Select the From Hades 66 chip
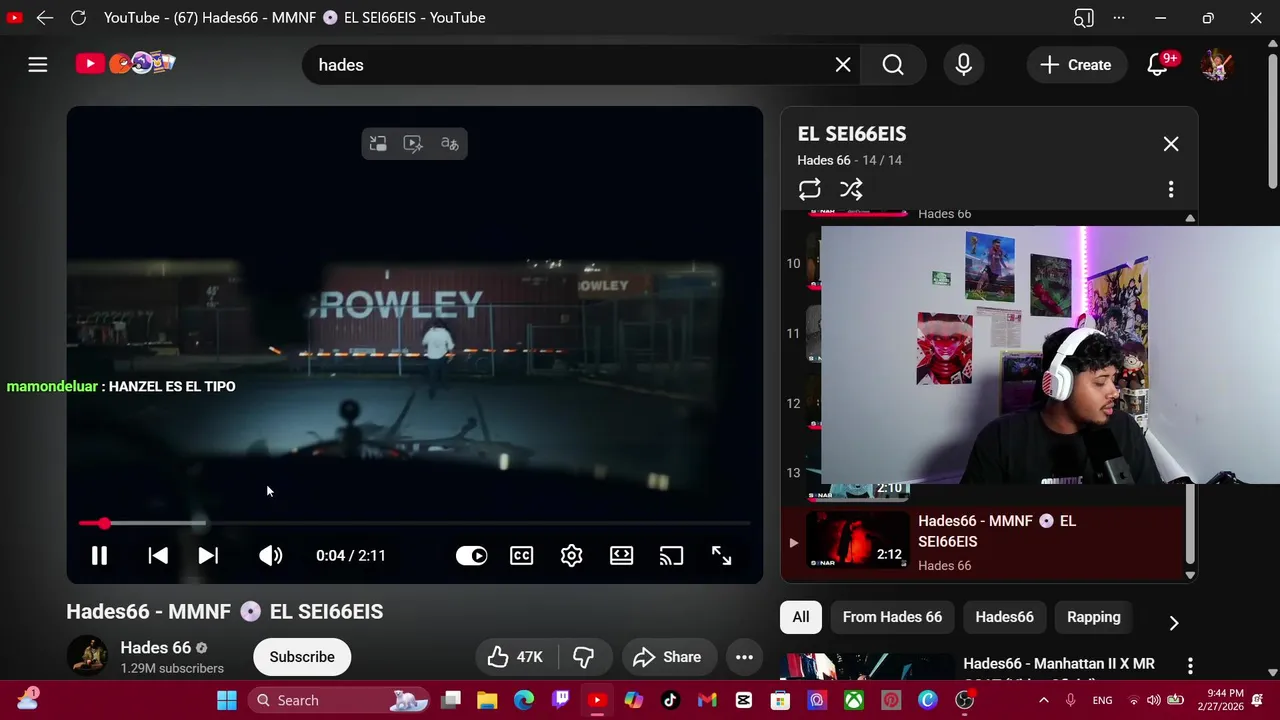Viewport: 1280px width, 720px height. click(892, 617)
